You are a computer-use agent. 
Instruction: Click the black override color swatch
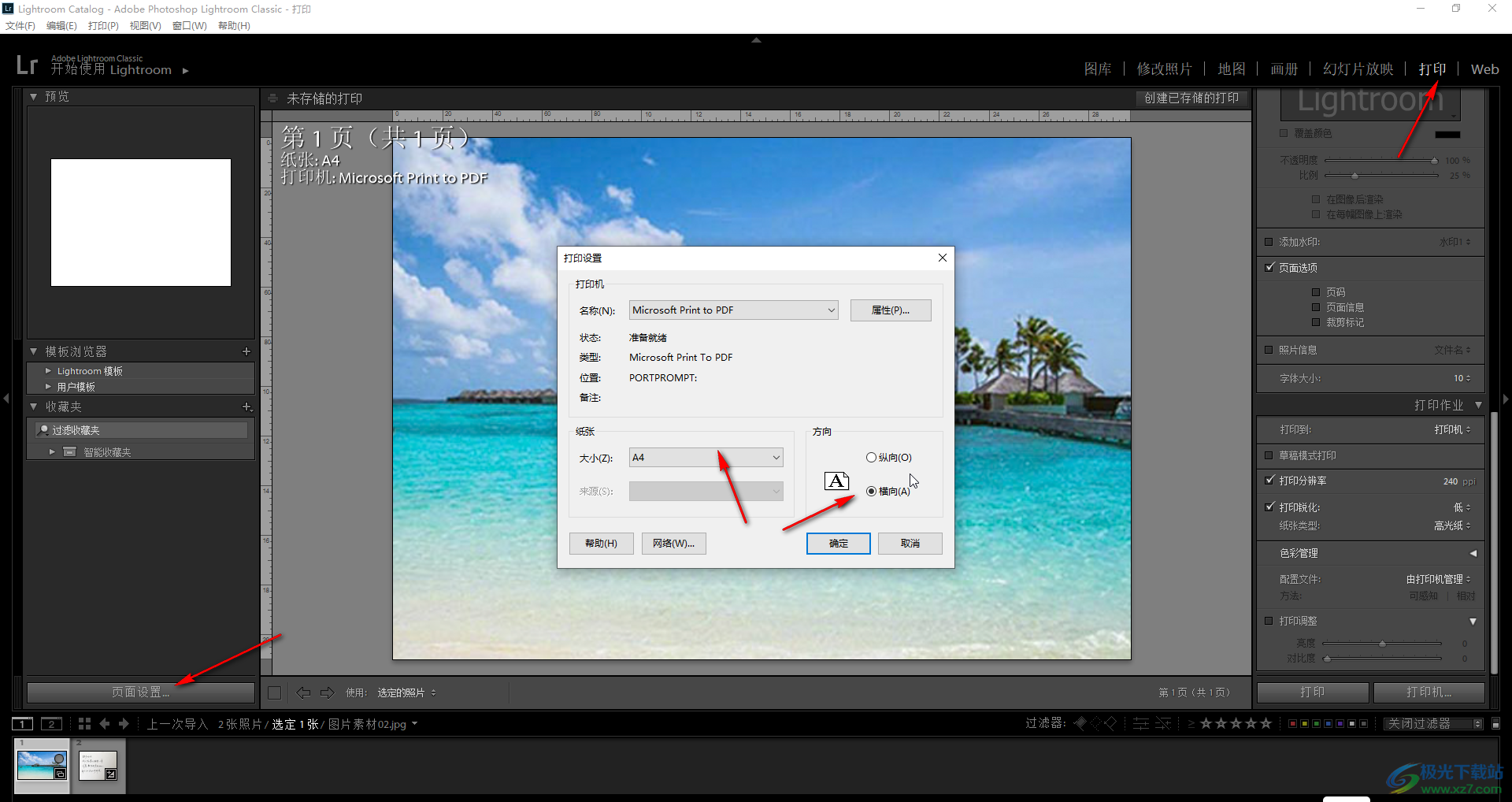click(x=1447, y=135)
